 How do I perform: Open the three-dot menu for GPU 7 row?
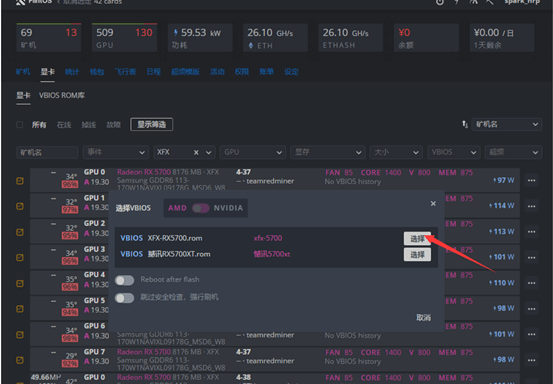531,360
